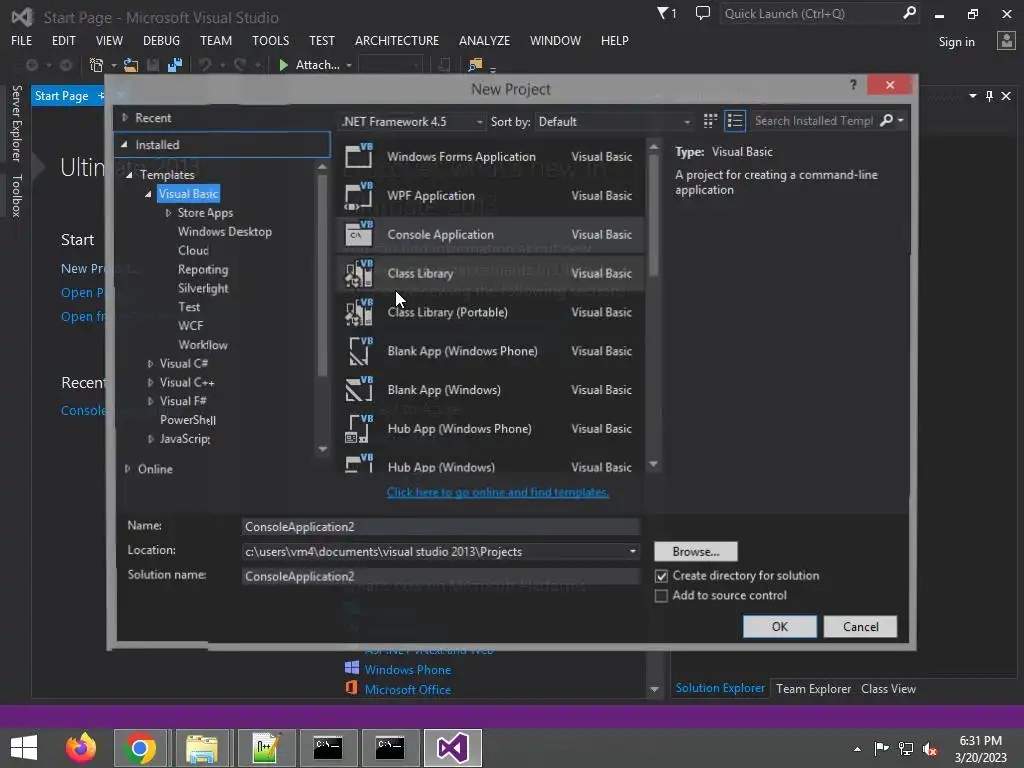This screenshot has width=1024, height=768.
Task: Select the Windows Forms Application template icon
Action: [x=359, y=156]
